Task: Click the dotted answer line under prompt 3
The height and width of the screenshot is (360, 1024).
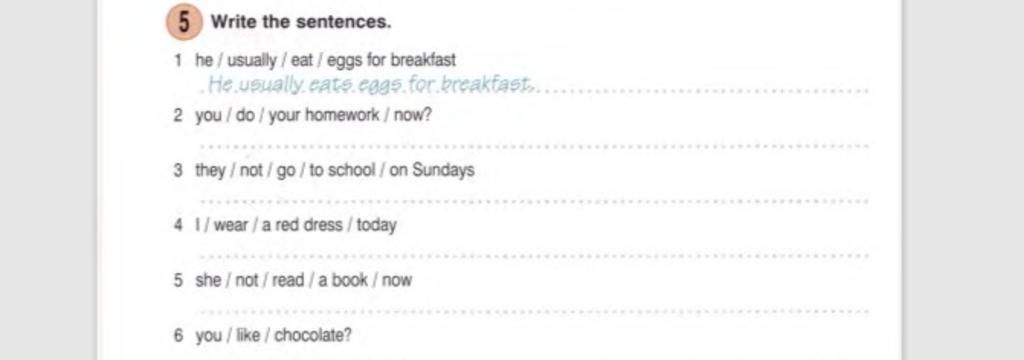Action: click(534, 201)
